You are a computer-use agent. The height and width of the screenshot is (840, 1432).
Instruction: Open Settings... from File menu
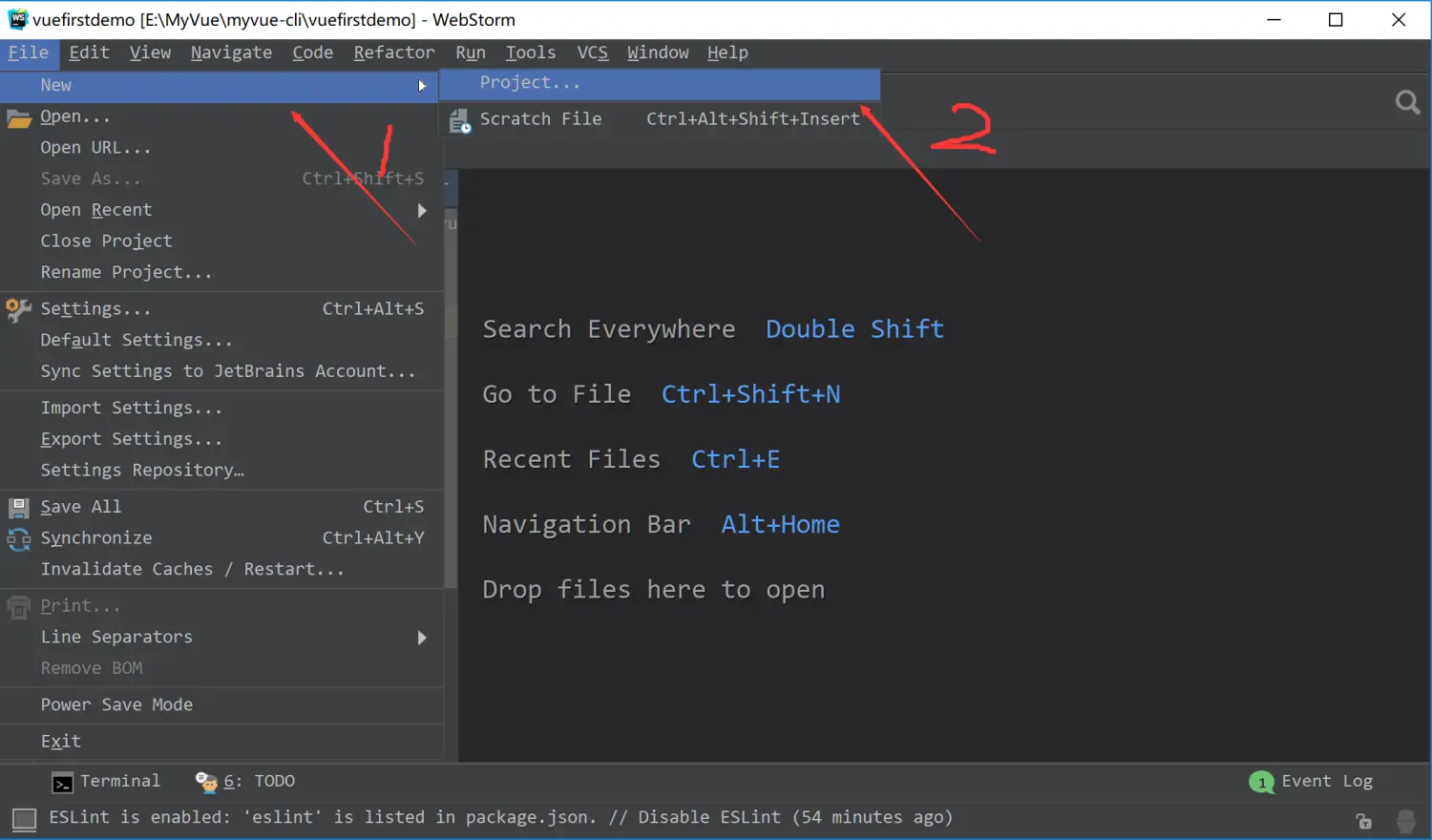tap(221, 309)
